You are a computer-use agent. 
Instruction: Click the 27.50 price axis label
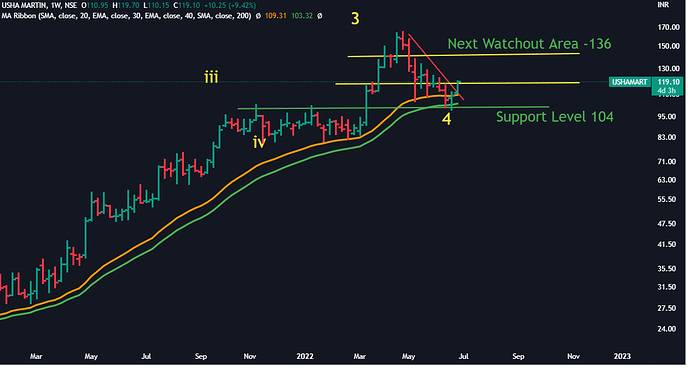click(x=668, y=308)
